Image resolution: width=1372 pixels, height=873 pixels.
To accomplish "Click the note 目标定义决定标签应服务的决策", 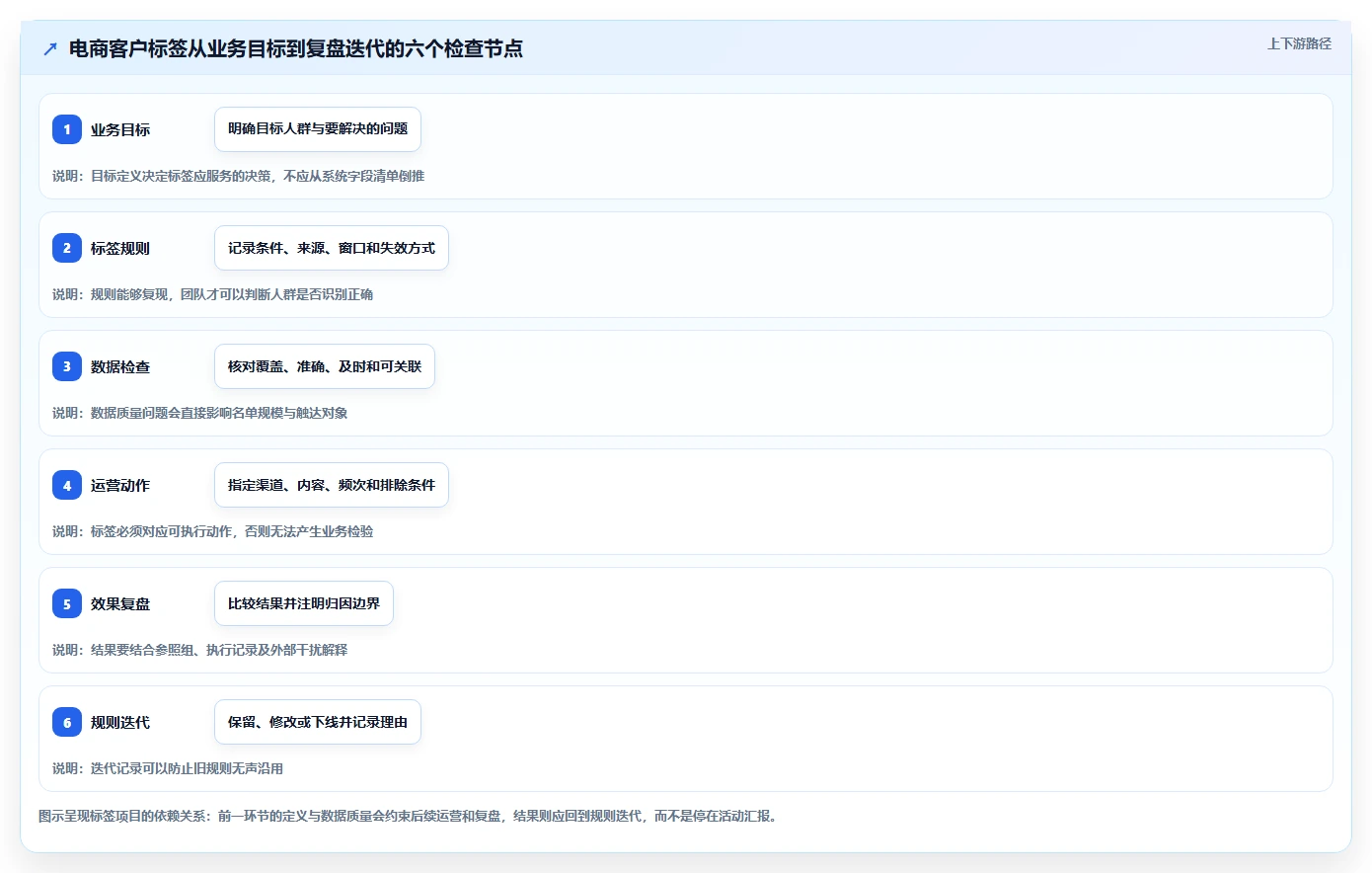I will [238, 176].
